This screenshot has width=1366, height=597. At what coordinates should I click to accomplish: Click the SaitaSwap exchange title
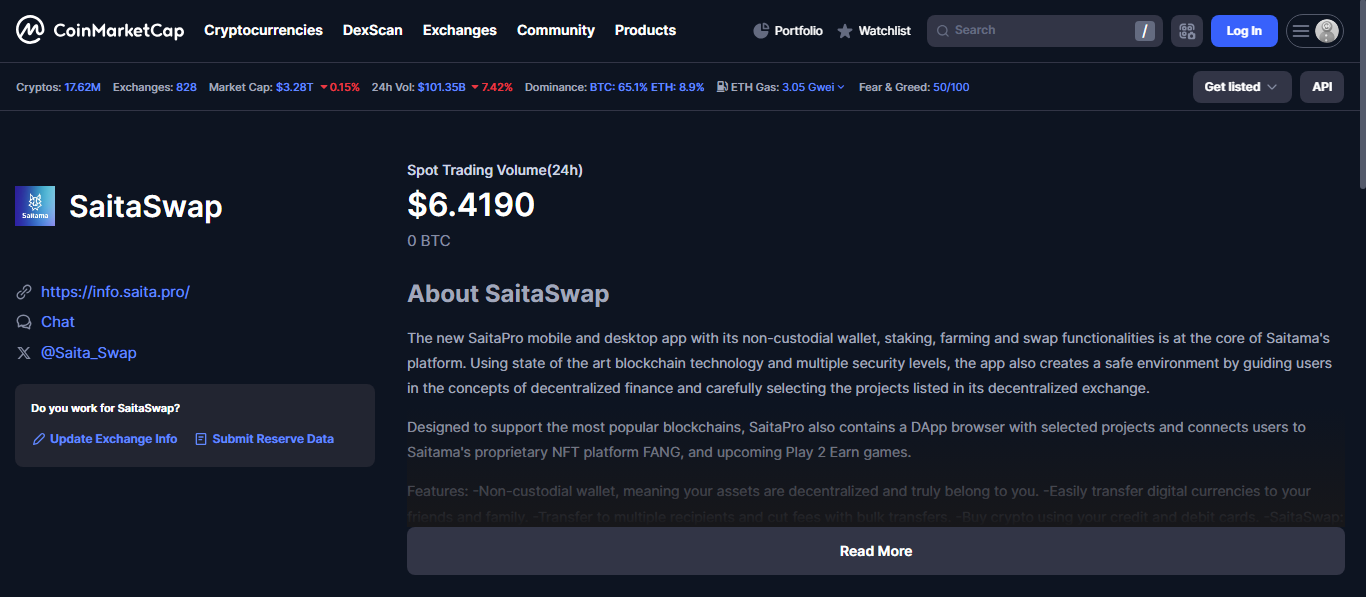point(146,207)
